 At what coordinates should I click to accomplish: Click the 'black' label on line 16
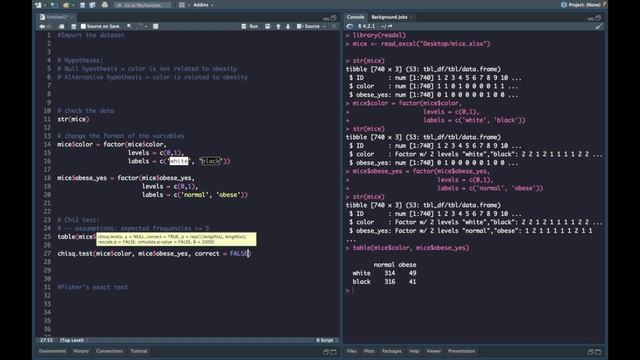211,161
